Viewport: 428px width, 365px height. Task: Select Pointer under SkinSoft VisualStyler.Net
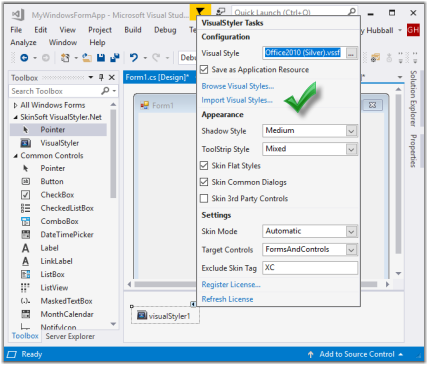pyautogui.click(x=58, y=130)
